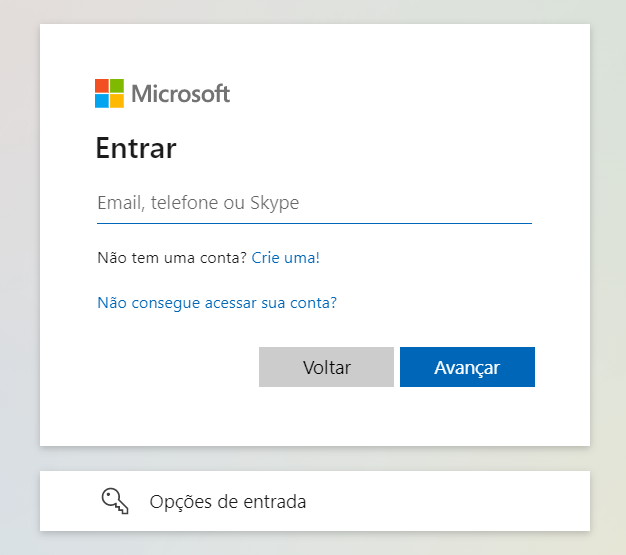Image resolution: width=626 pixels, height=555 pixels.
Task: Click the blue square of the Microsoft logo
Action: [102, 101]
